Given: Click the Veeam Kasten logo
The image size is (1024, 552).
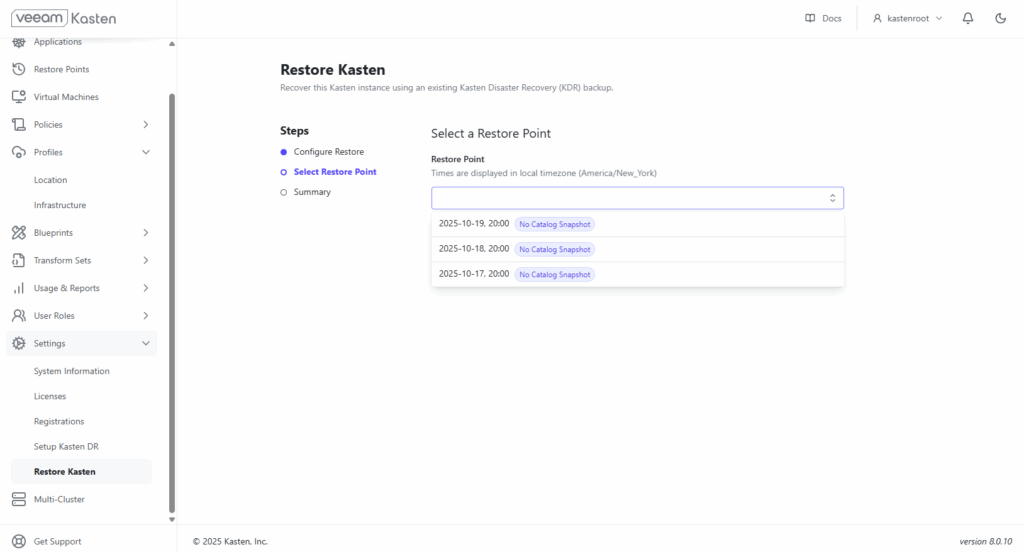Looking at the screenshot, I should point(63,18).
